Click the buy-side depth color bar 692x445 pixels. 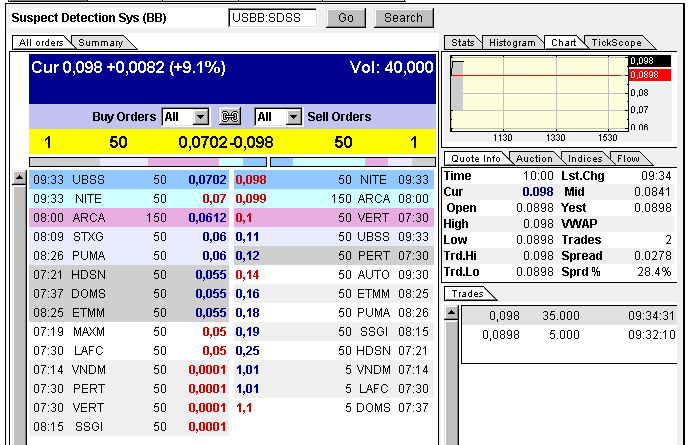coord(148,161)
